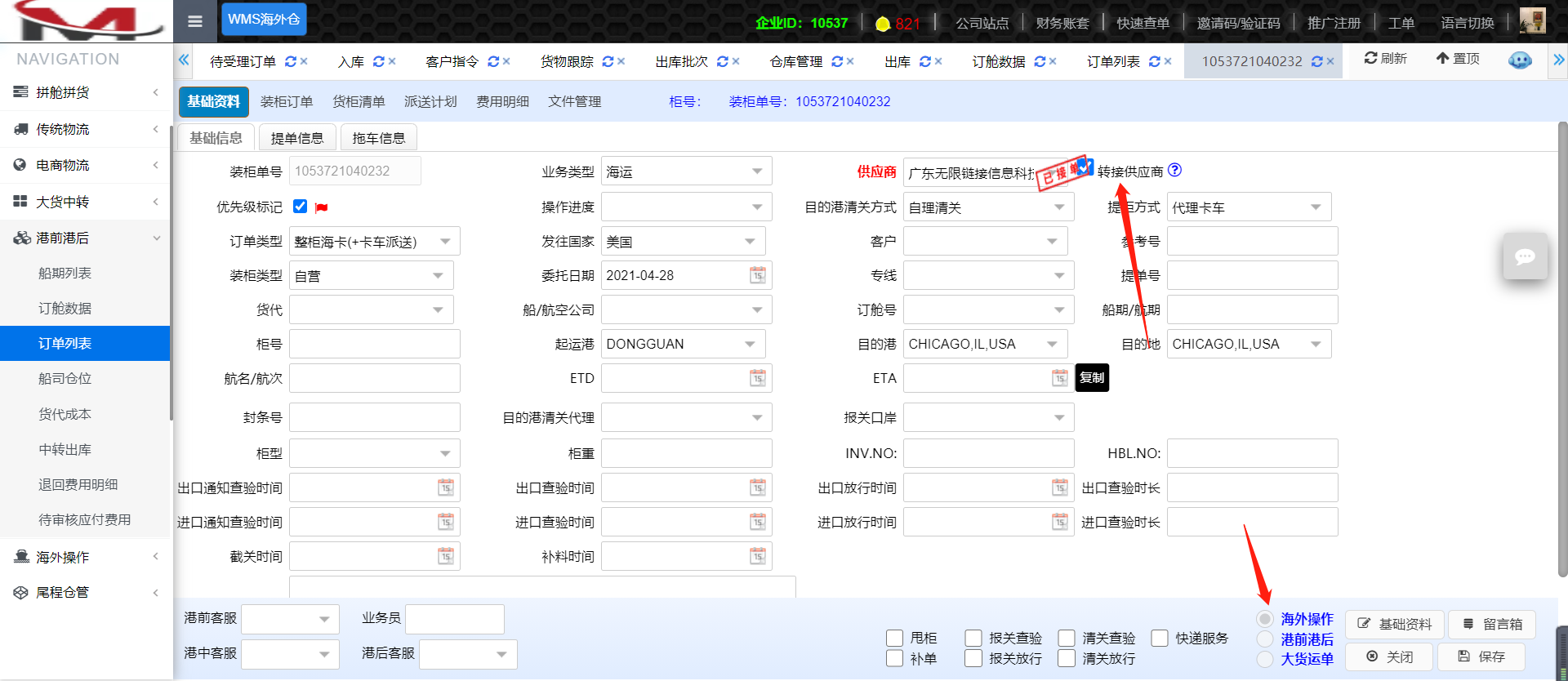Open the user avatar in top bar

click(x=1532, y=20)
